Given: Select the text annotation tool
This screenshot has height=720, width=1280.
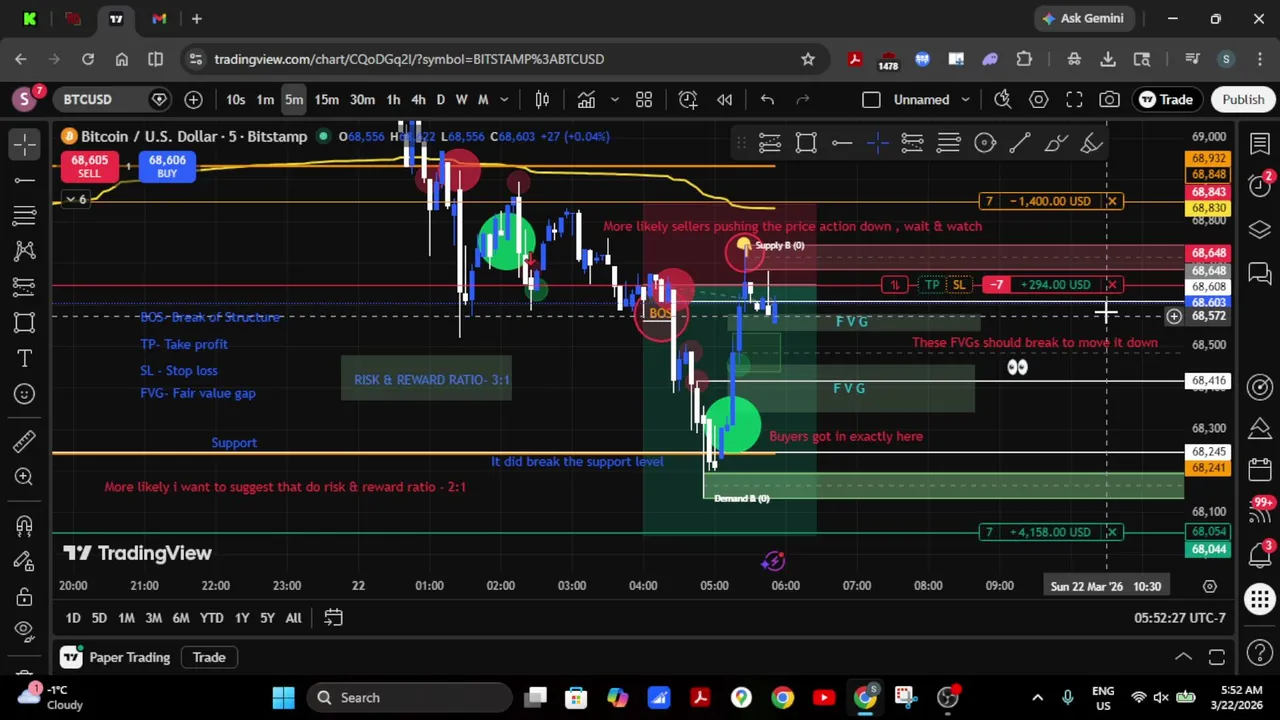Looking at the screenshot, I should coord(25,358).
